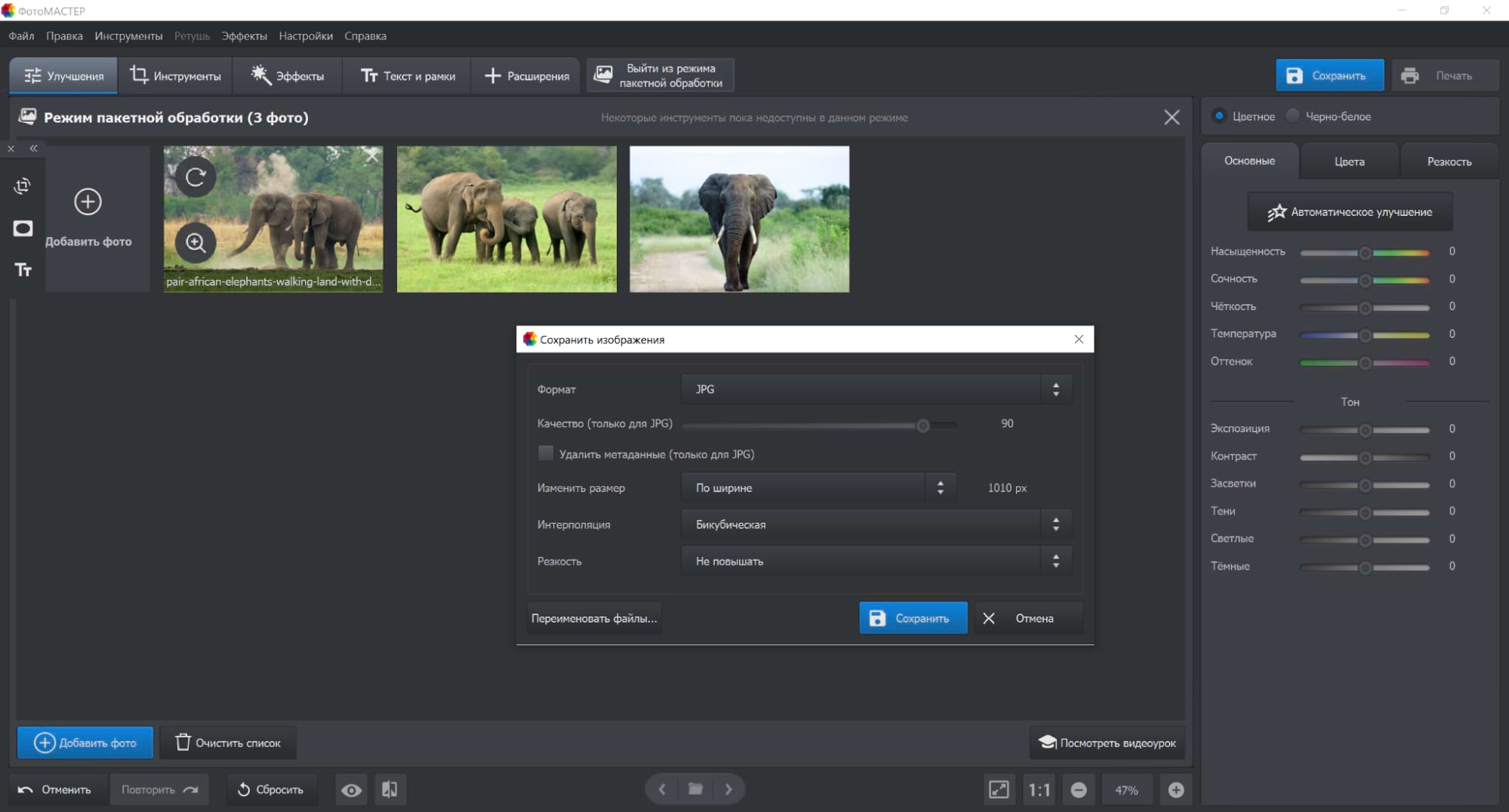Click the magnifier zoom icon on first thumbnail
The width and height of the screenshot is (1509, 812).
pos(196,243)
